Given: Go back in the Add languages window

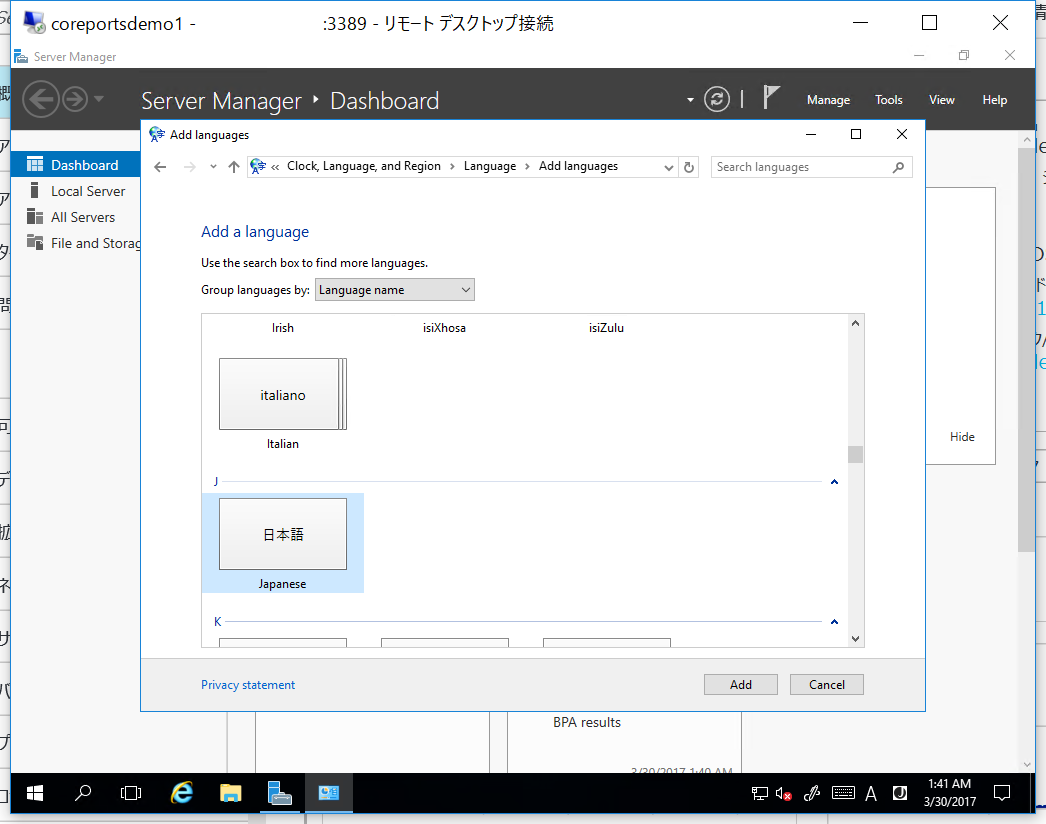Looking at the screenshot, I should pyautogui.click(x=160, y=167).
